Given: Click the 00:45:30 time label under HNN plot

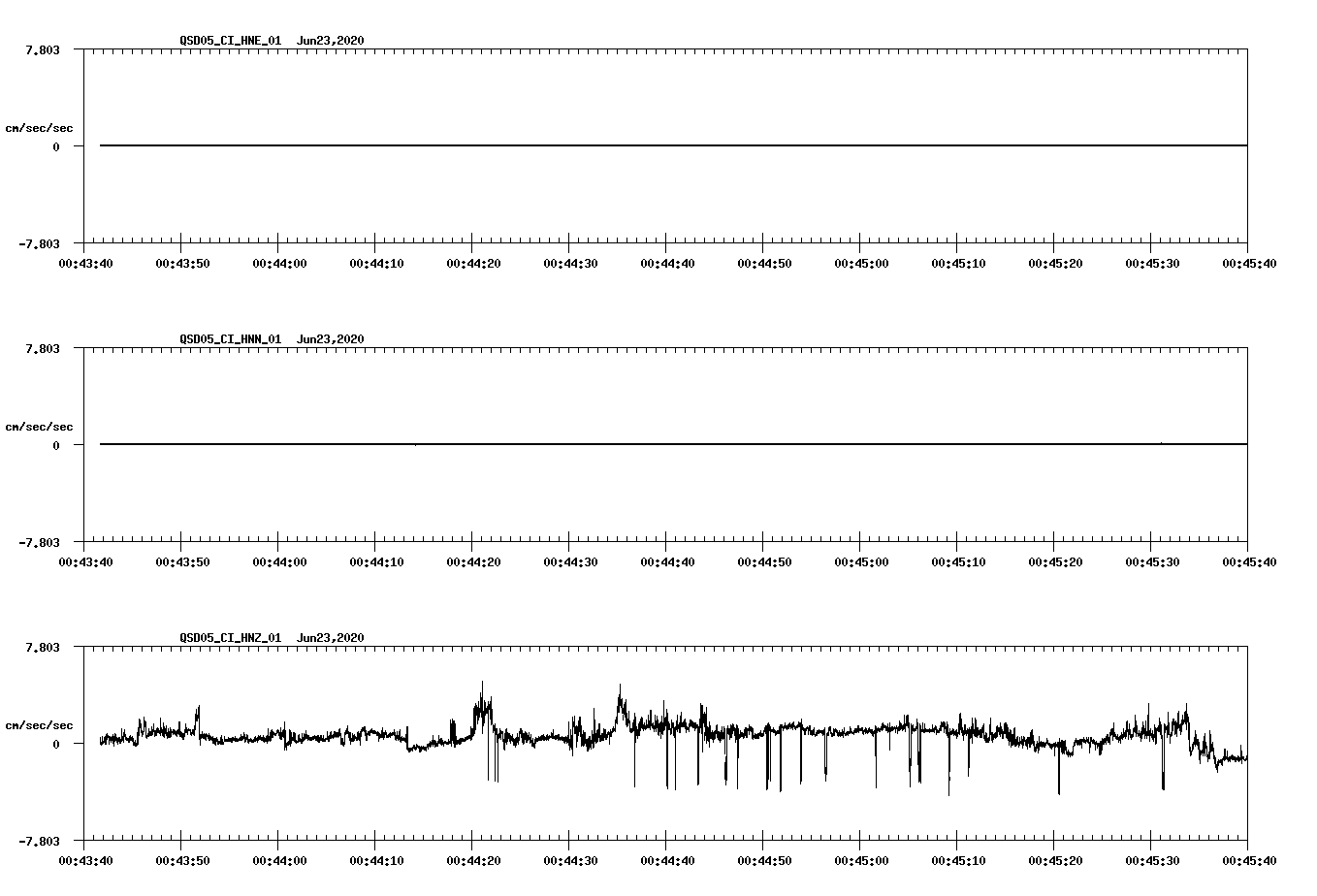Looking at the screenshot, I should [x=1152, y=561].
